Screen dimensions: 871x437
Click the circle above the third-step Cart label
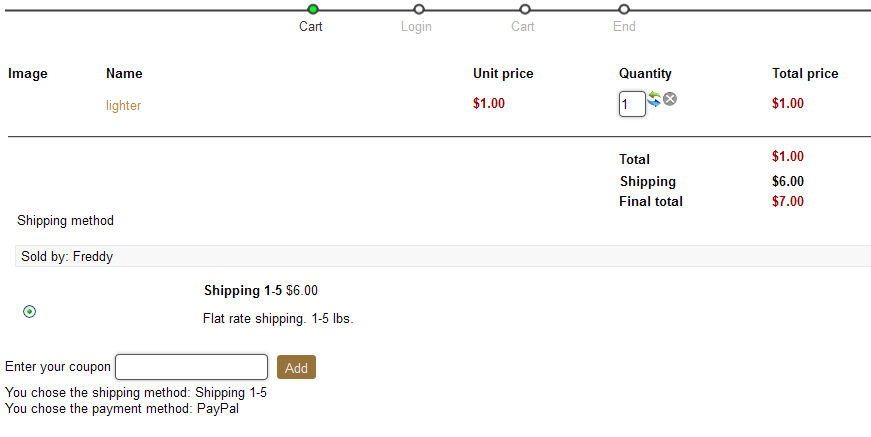coord(525,9)
